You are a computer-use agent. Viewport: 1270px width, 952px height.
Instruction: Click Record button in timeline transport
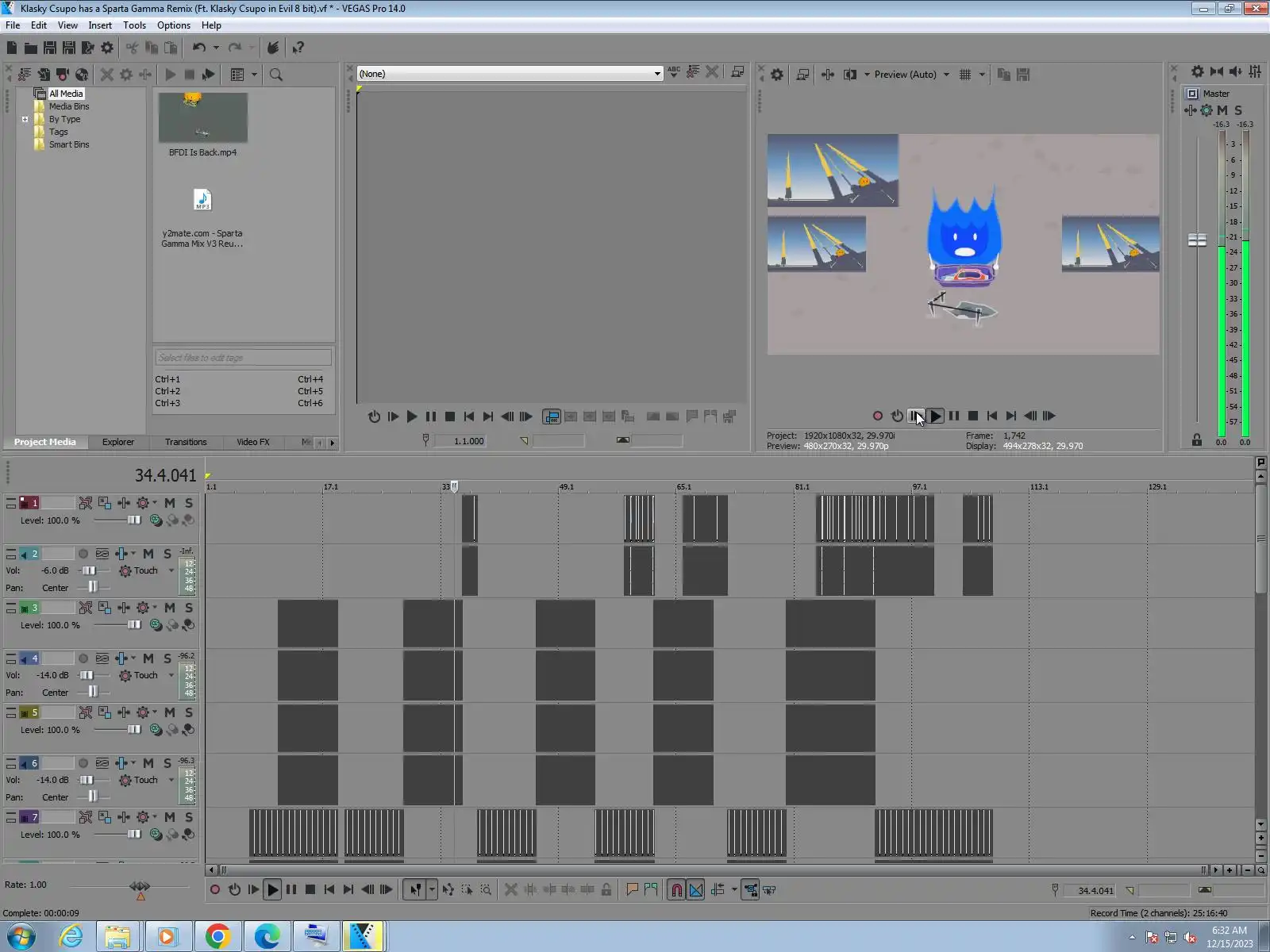[x=214, y=890]
